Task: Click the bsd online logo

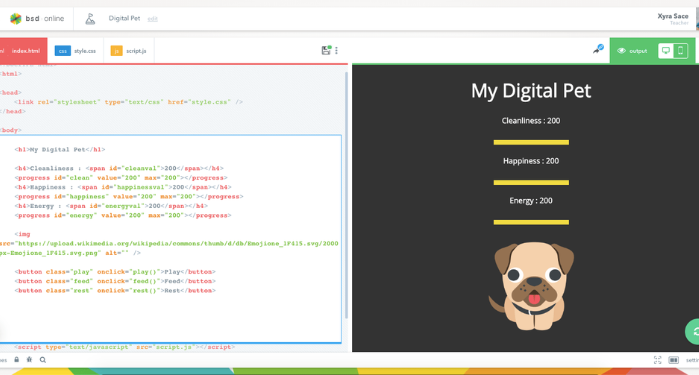Action: tap(37, 18)
